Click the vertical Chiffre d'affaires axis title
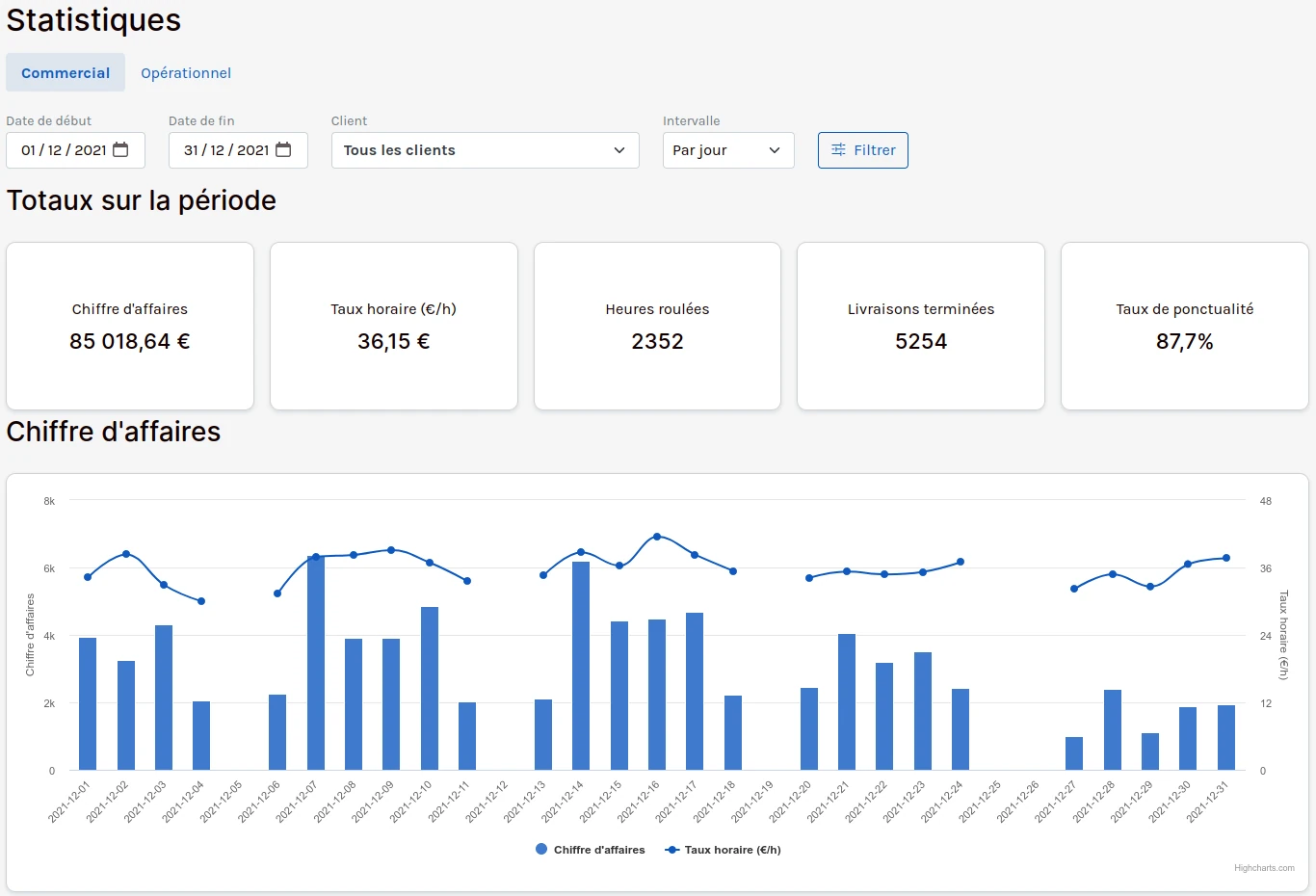The height and width of the screenshot is (896, 1316). pyautogui.click(x=30, y=635)
